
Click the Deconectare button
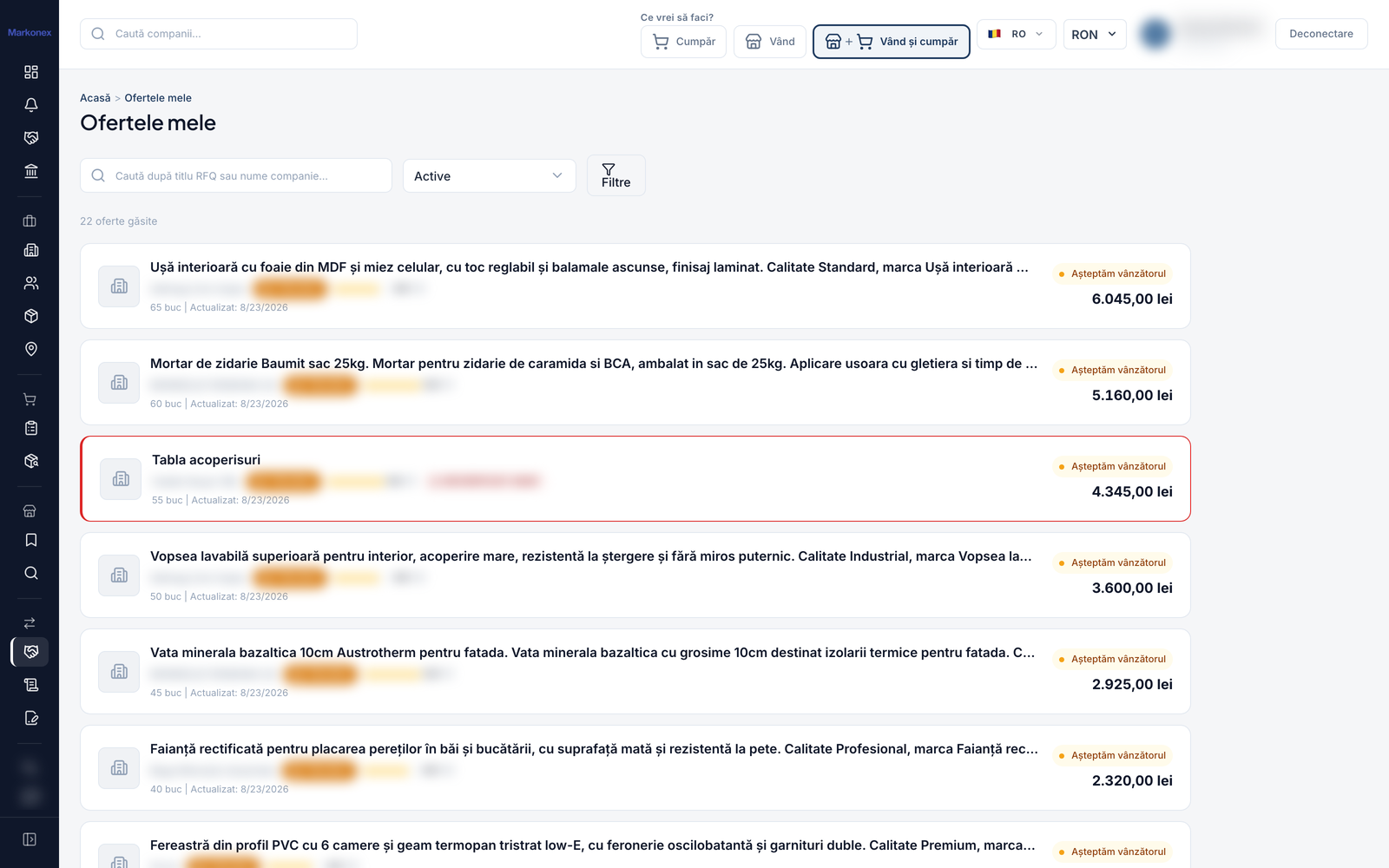click(x=1321, y=34)
